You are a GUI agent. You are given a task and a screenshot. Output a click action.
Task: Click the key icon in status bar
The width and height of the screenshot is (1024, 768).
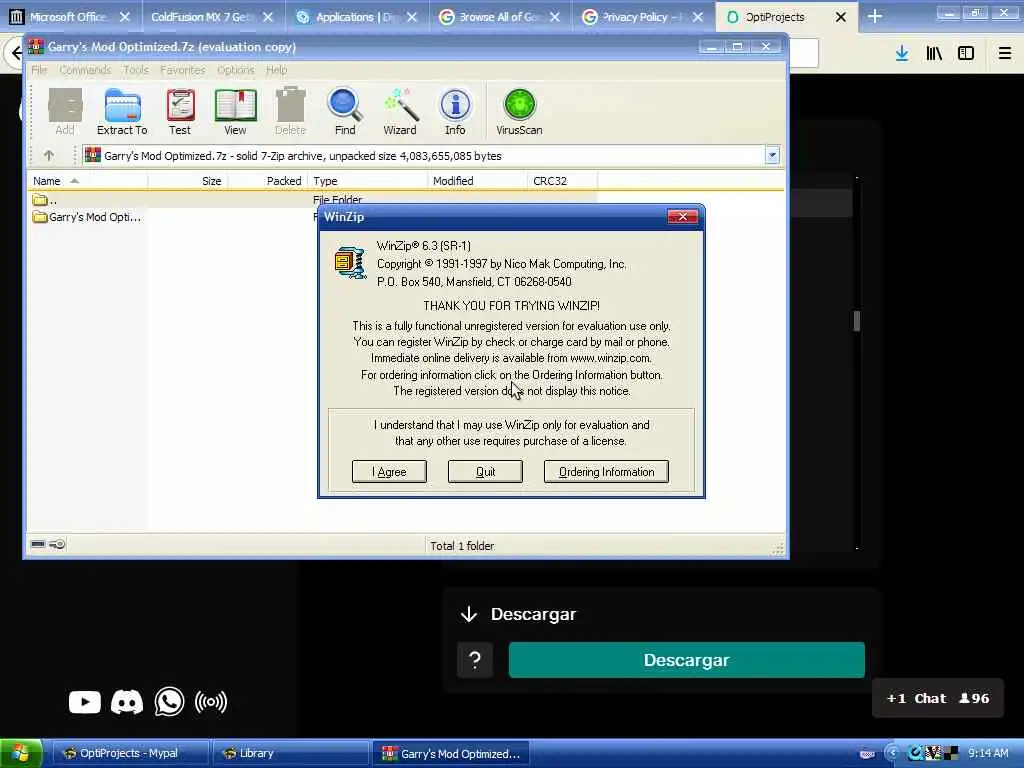pyautogui.click(x=57, y=544)
